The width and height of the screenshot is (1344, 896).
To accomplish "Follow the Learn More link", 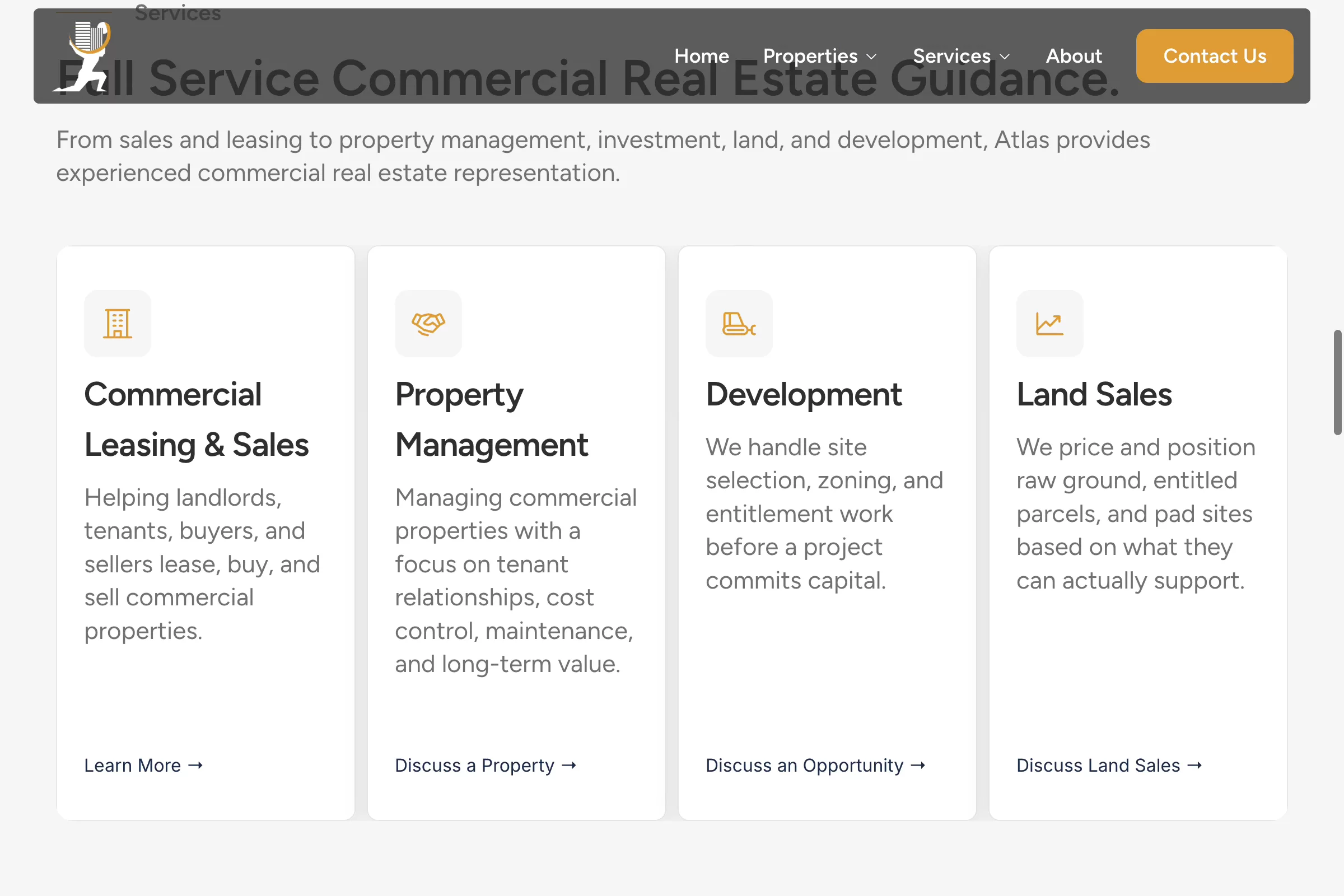I will pos(143,765).
